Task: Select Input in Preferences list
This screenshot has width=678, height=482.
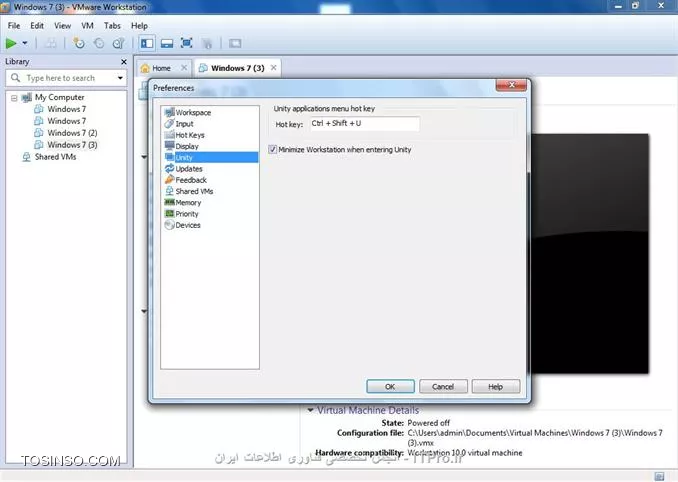Action: click(x=184, y=124)
